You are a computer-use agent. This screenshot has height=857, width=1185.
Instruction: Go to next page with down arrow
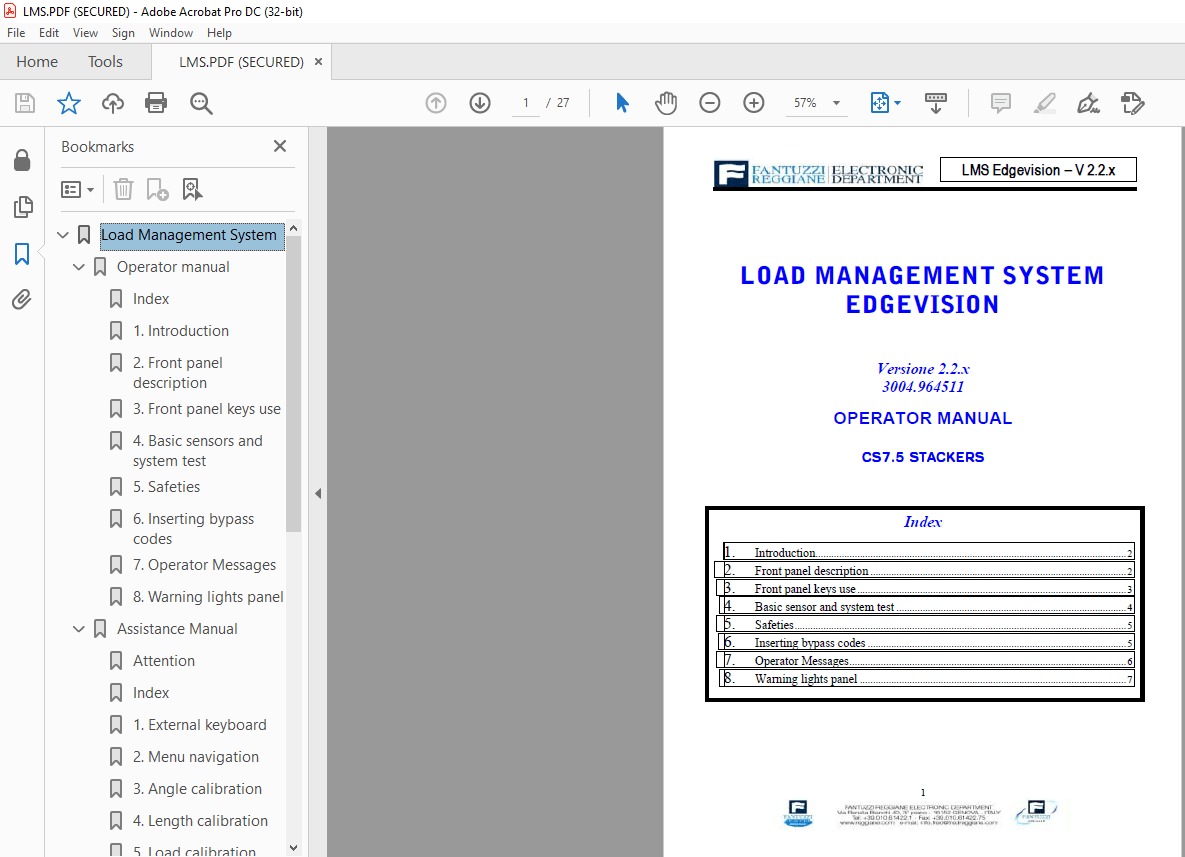click(x=480, y=103)
